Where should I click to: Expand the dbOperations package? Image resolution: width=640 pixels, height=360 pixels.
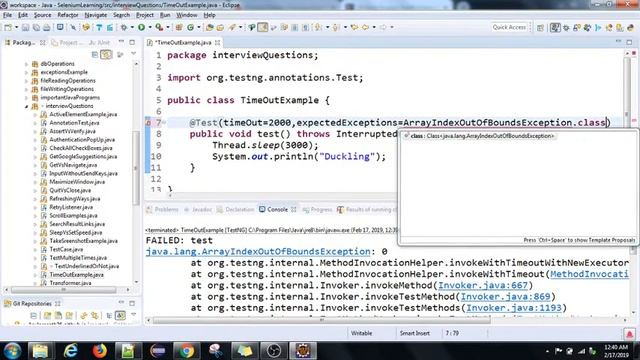27,64
